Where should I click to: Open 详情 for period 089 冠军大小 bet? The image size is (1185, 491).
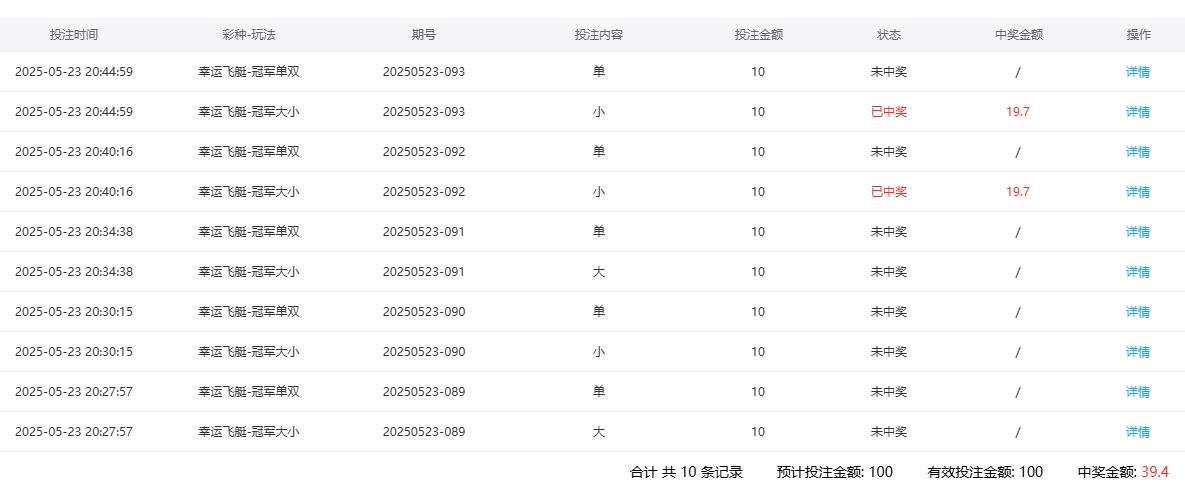click(x=1137, y=432)
